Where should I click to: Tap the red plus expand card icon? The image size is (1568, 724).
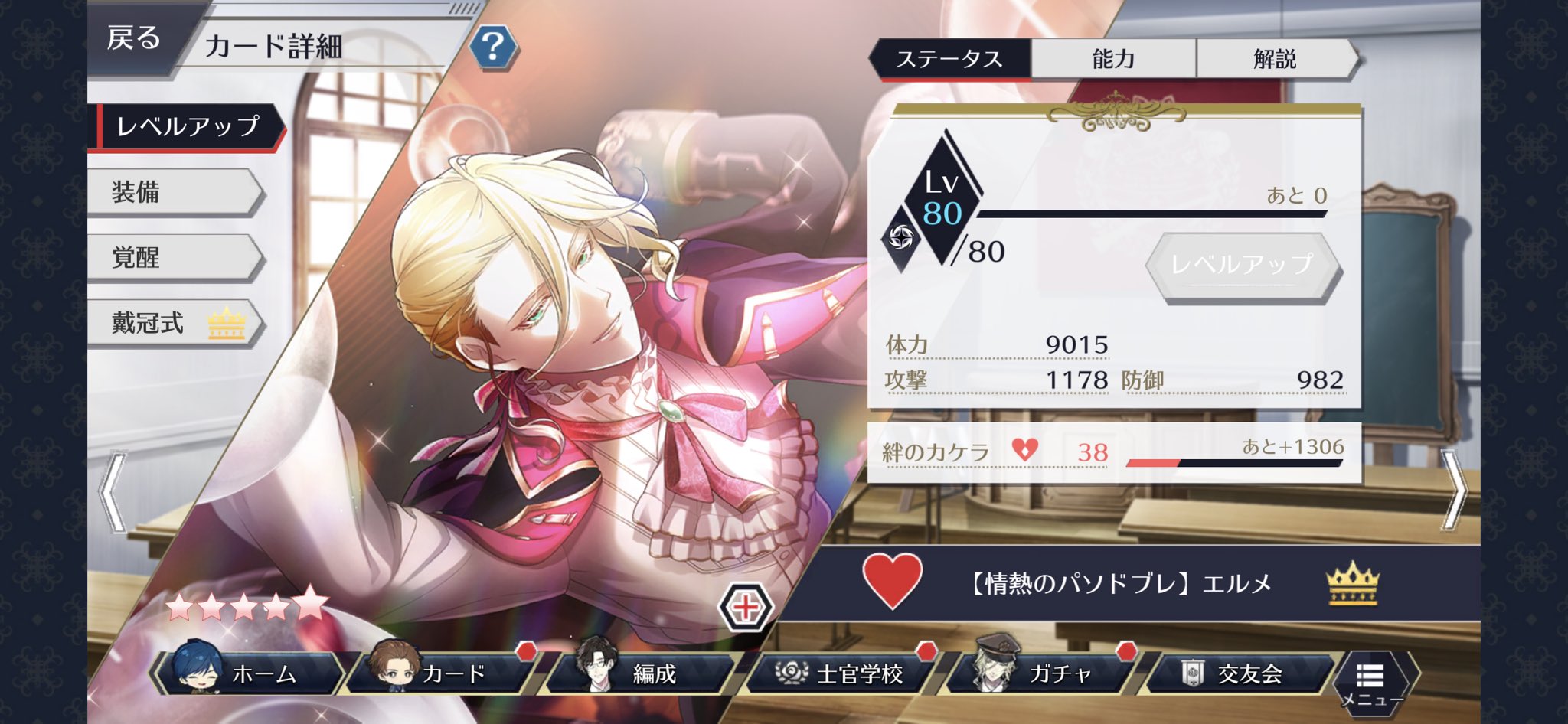pyautogui.click(x=746, y=608)
